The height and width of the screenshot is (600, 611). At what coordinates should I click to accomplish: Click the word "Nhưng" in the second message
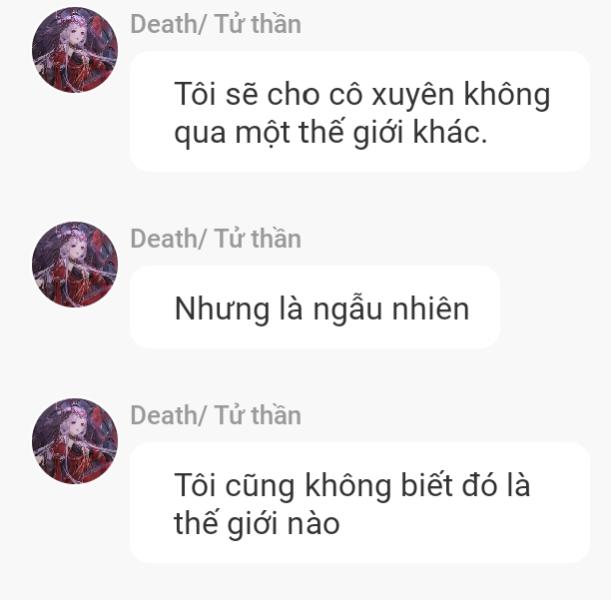222,309
